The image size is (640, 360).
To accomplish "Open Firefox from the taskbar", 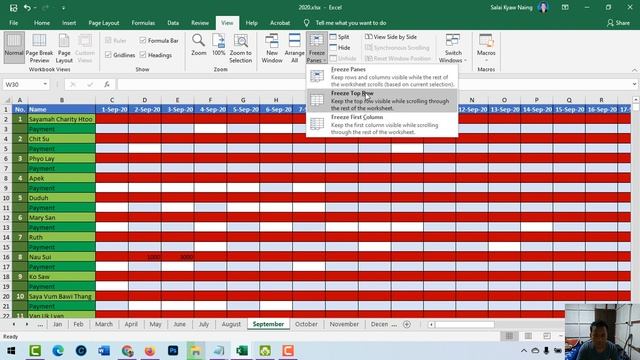I will point(150,351).
